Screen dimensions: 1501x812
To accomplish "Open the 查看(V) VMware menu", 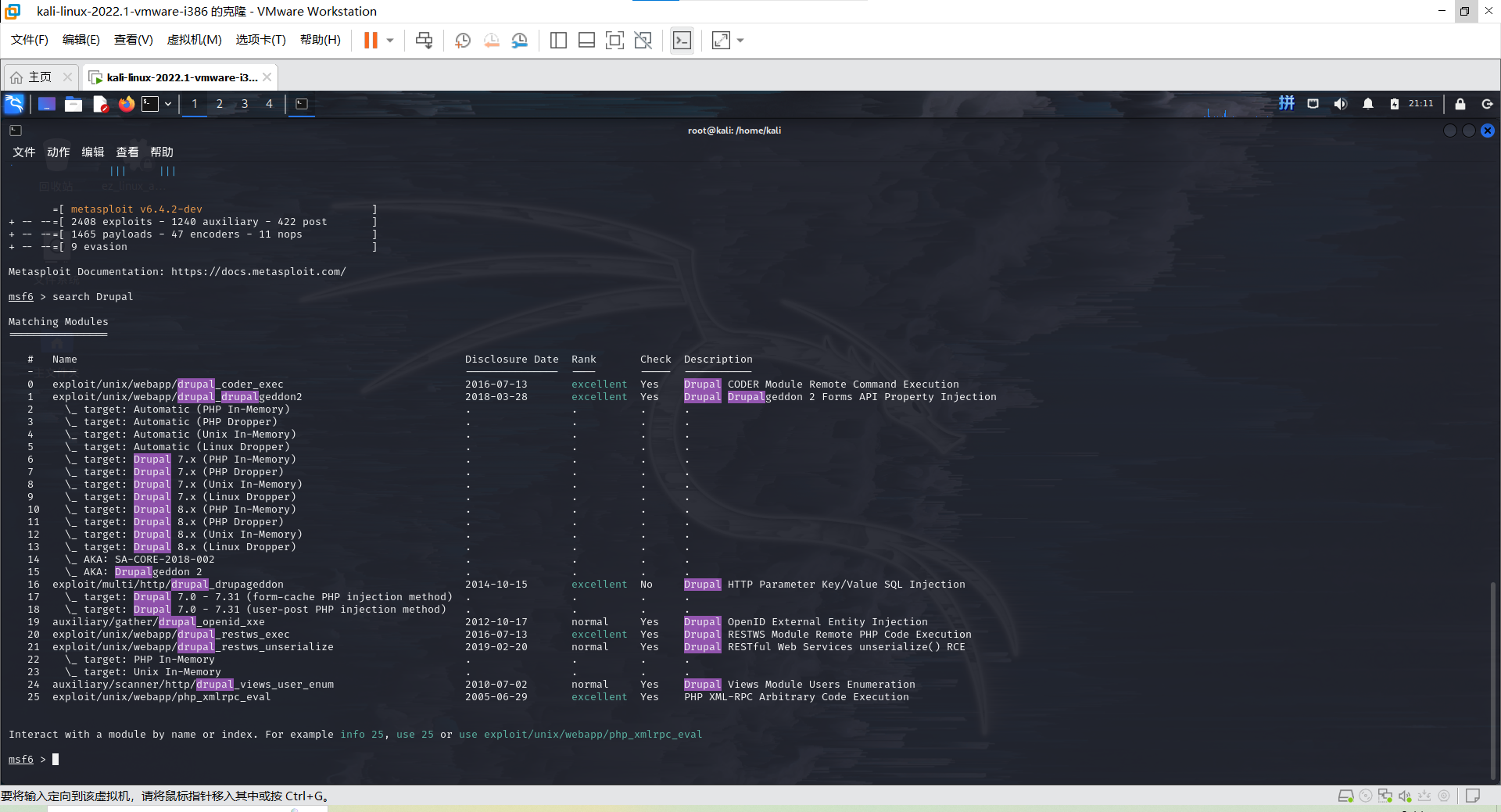I will tap(134, 40).
